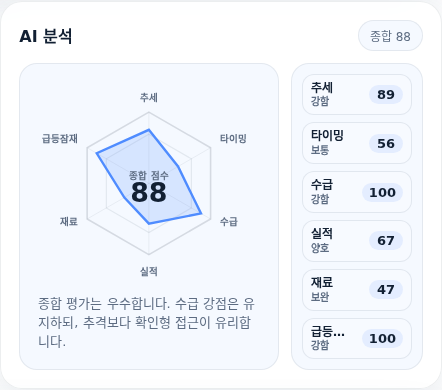
Task: Open the 타이밍 score card
Action: point(357,143)
